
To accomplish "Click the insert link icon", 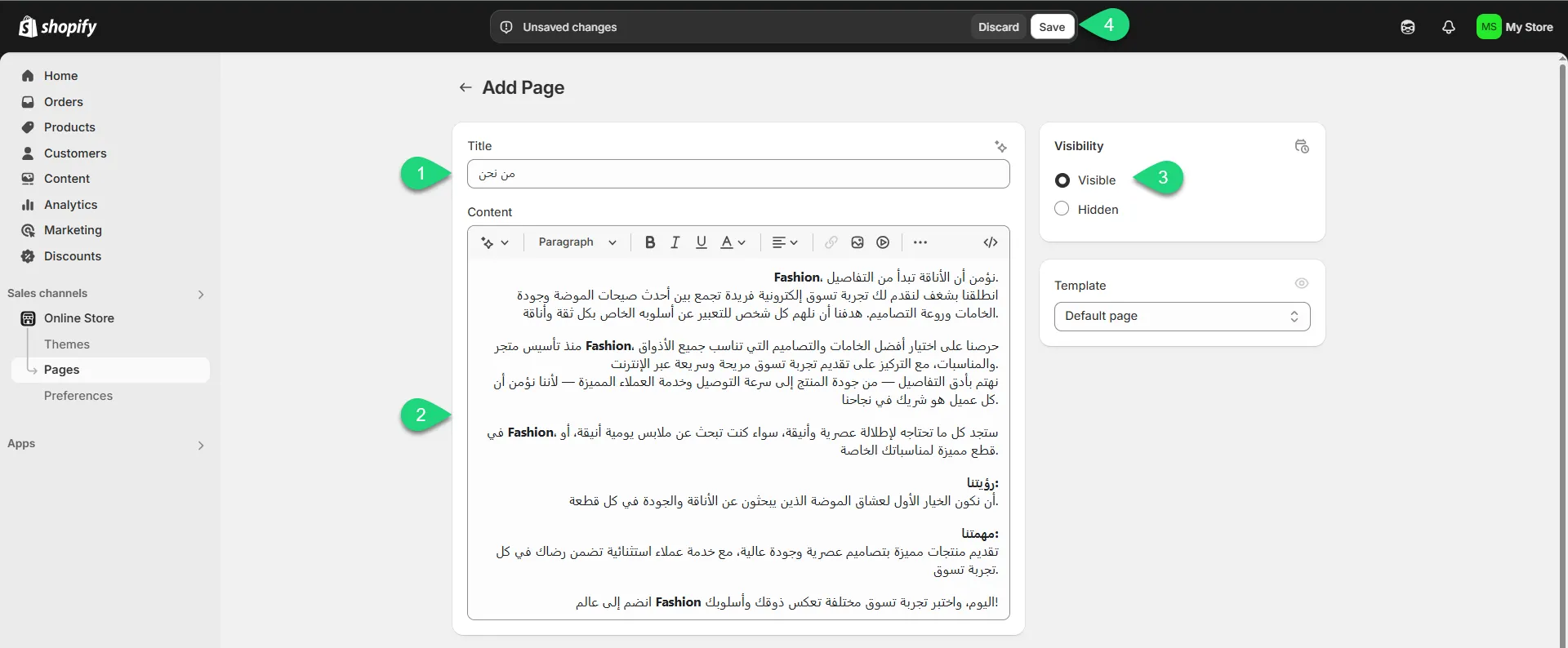I will point(831,242).
